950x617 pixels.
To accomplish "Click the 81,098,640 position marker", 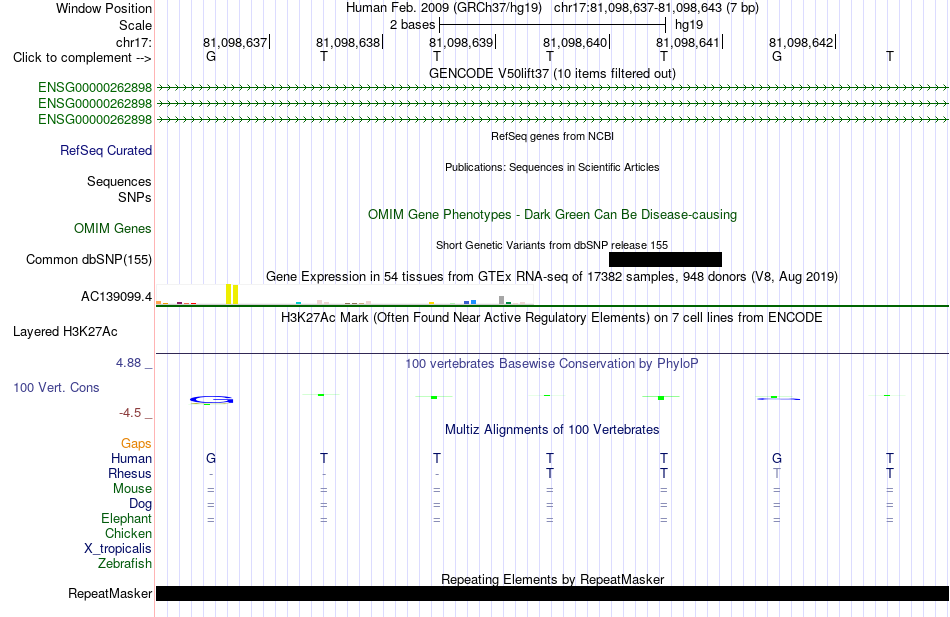I will pyautogui.click(x=575, y=42).
